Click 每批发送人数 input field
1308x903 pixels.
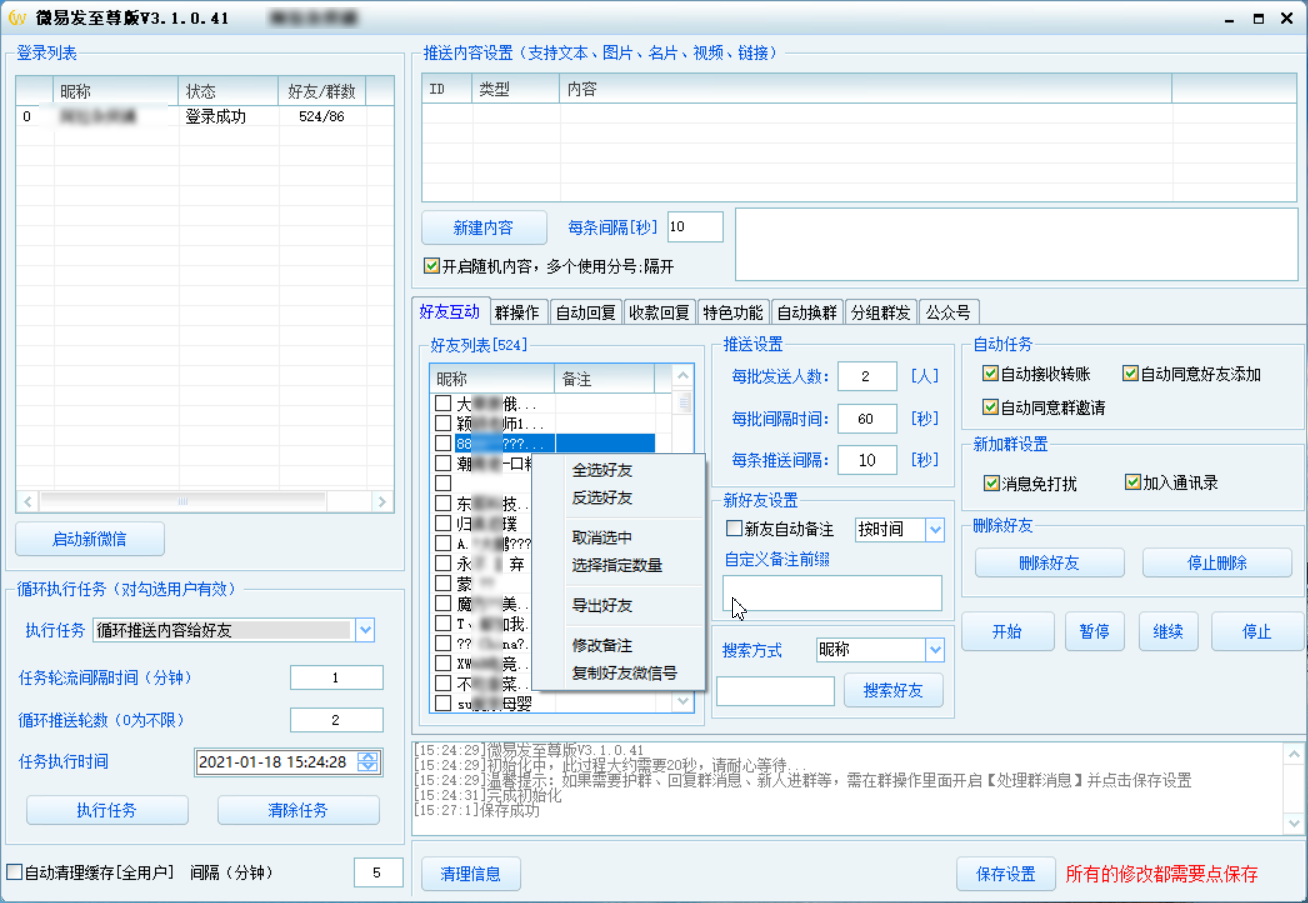tap(867, 376)
